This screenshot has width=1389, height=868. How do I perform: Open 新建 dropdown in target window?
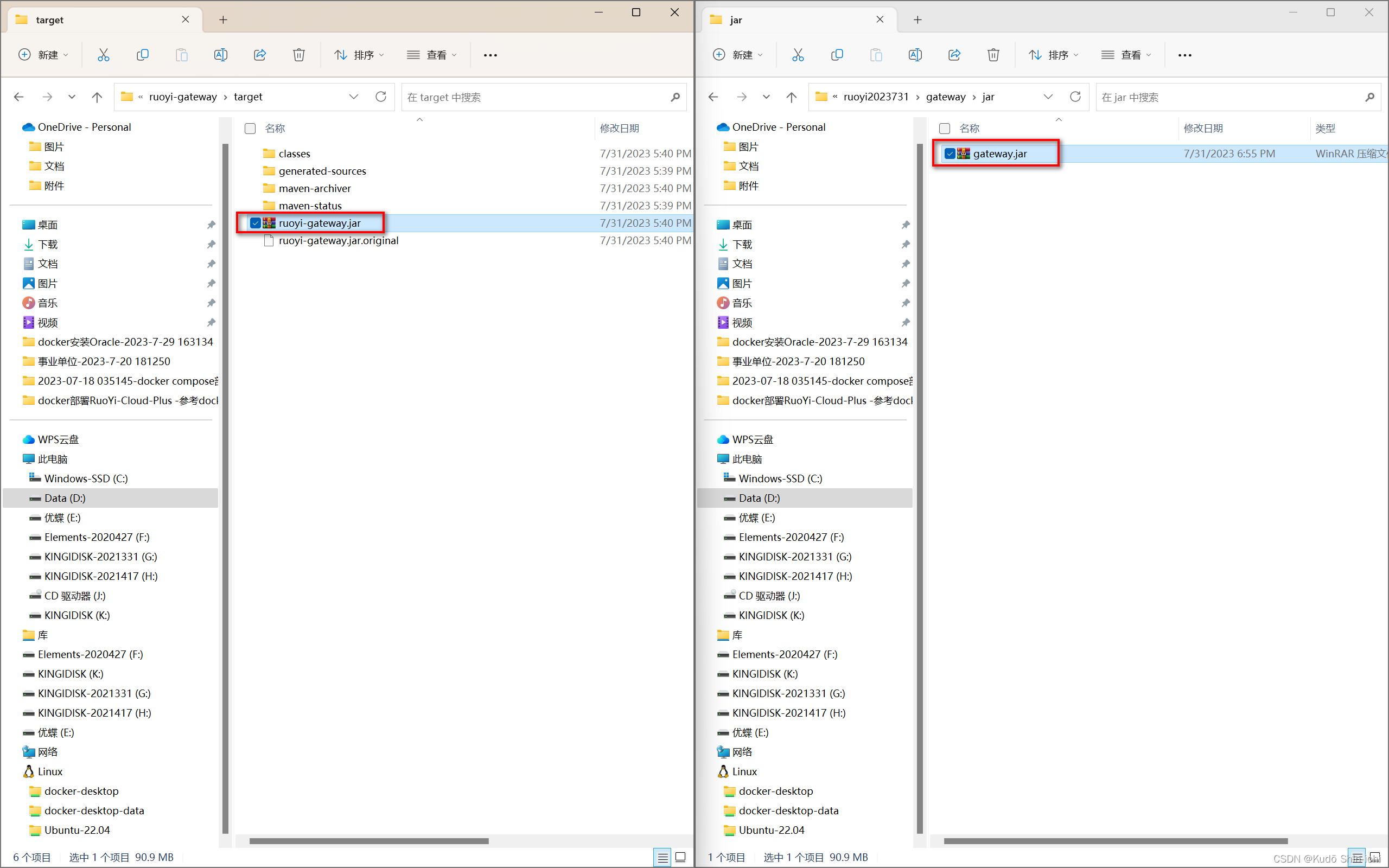[x=44, y=55]
